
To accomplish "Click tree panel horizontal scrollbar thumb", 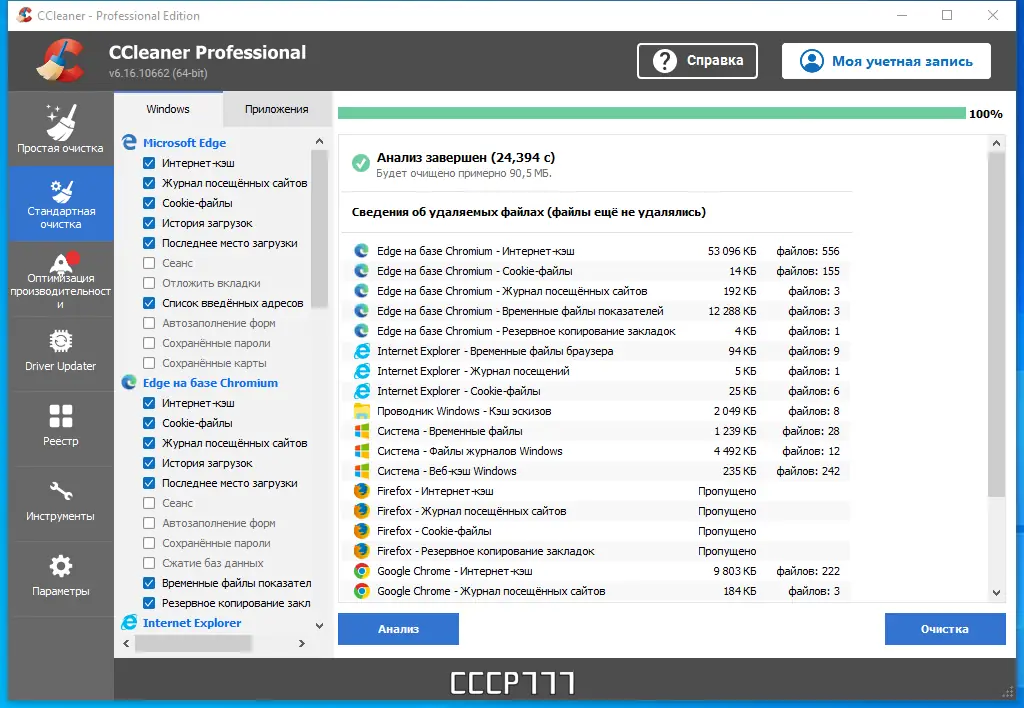I will (x=193, y=643).
